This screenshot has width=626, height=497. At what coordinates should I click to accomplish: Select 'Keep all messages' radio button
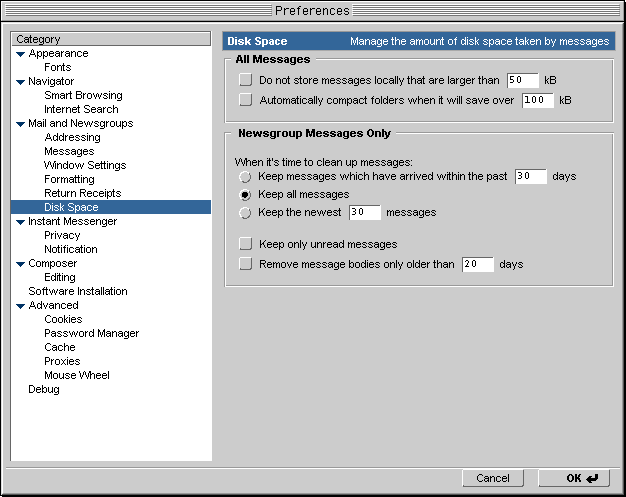245,195
